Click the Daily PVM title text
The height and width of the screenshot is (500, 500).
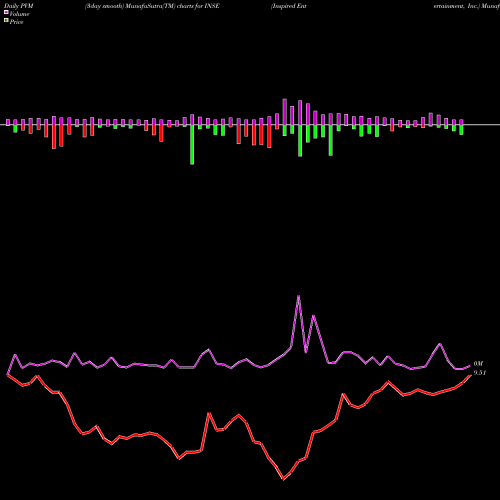point(19,6)
